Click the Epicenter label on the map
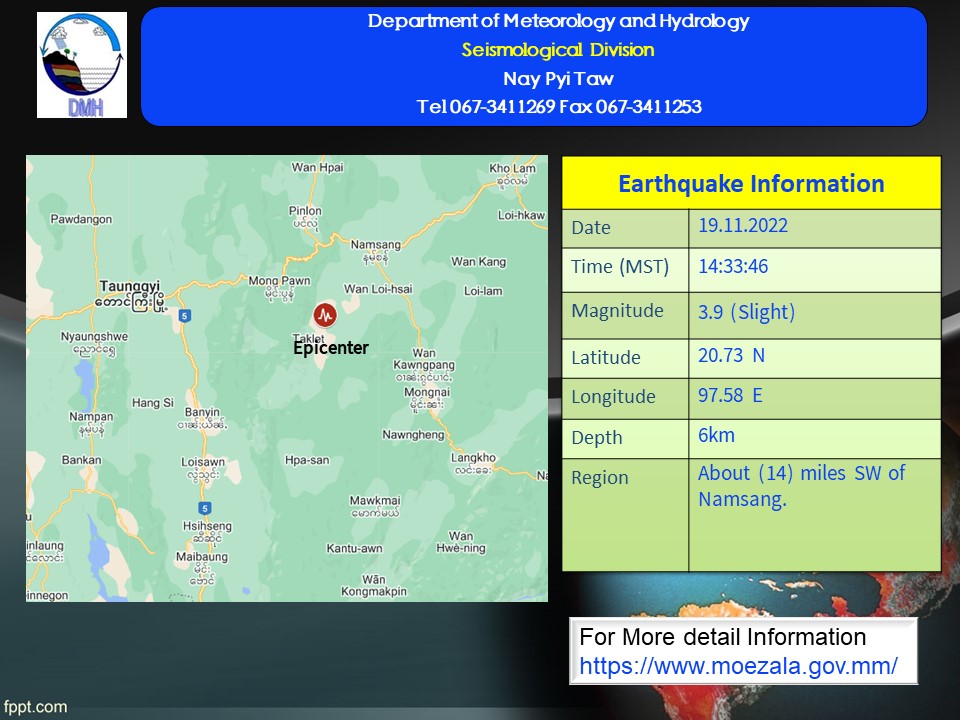This screenshot has height=720, width=960. pos(331,348)
